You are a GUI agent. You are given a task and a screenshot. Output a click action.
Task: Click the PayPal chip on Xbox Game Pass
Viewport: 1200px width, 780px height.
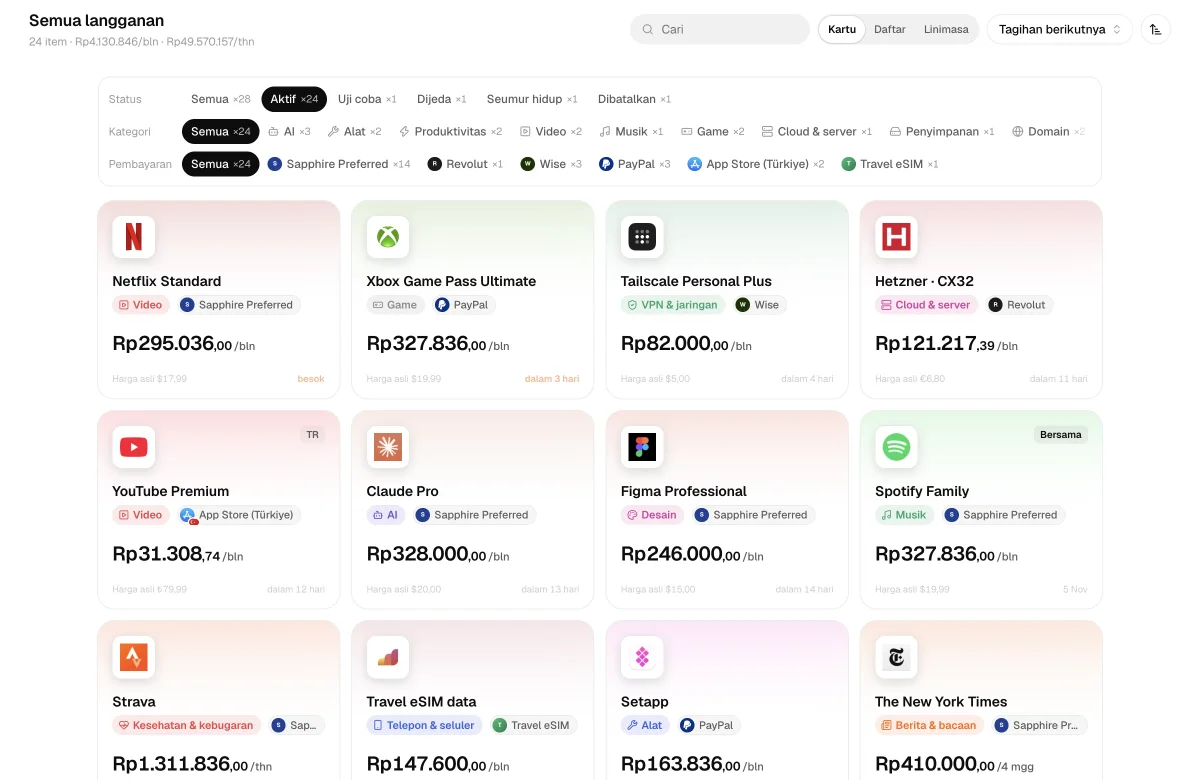click(462, 305)
